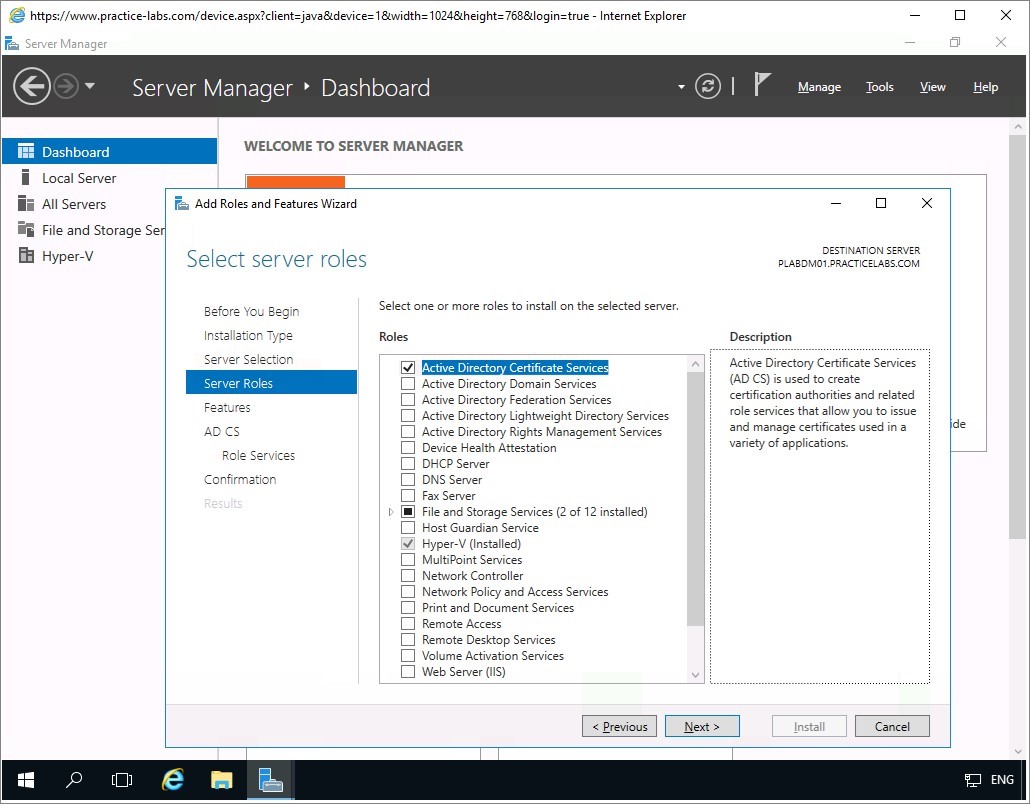Expand File and Storage Services tree node

coord(391,512)
